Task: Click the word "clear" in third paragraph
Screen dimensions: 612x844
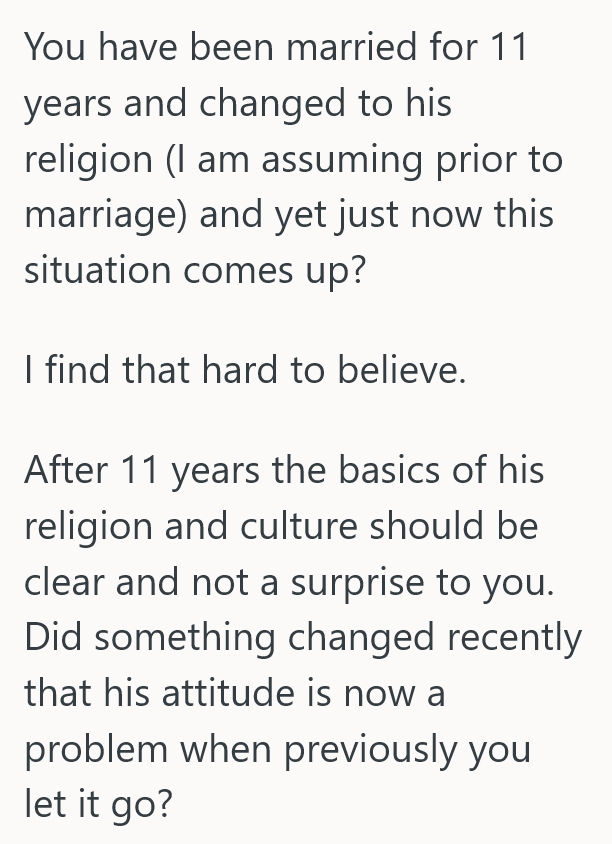Action: point(65,584)
